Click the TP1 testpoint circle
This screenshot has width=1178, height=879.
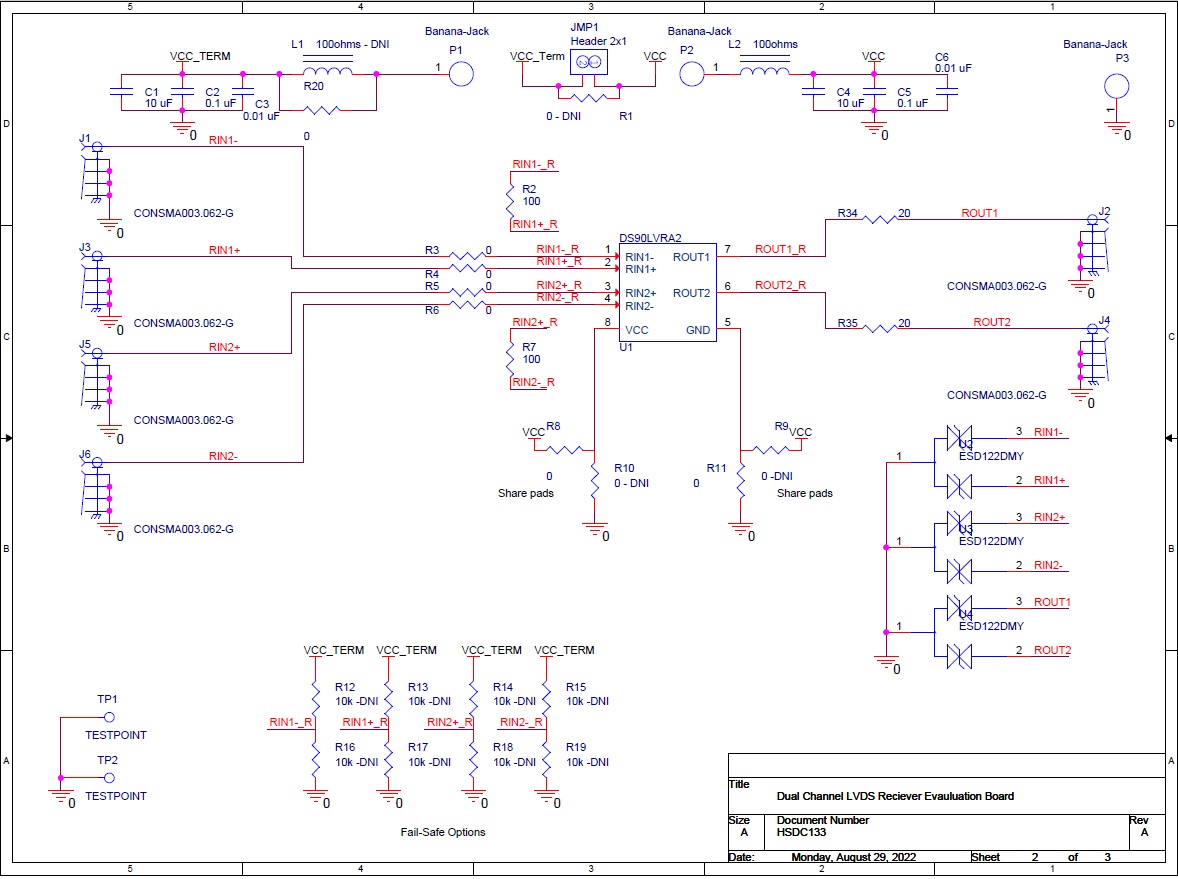click(x=107, y=716)
